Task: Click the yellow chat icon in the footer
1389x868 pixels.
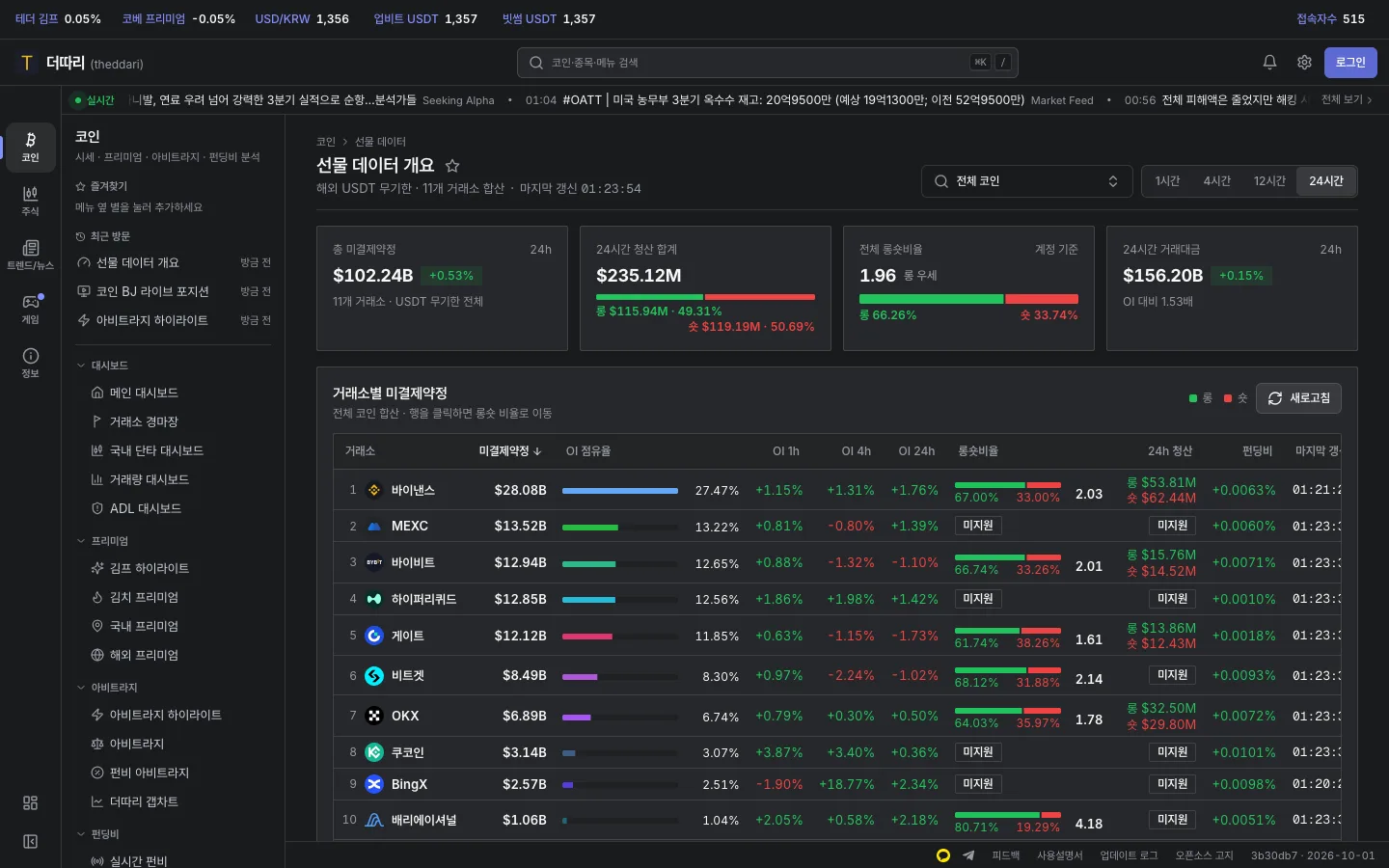Action: coord(943,855)
